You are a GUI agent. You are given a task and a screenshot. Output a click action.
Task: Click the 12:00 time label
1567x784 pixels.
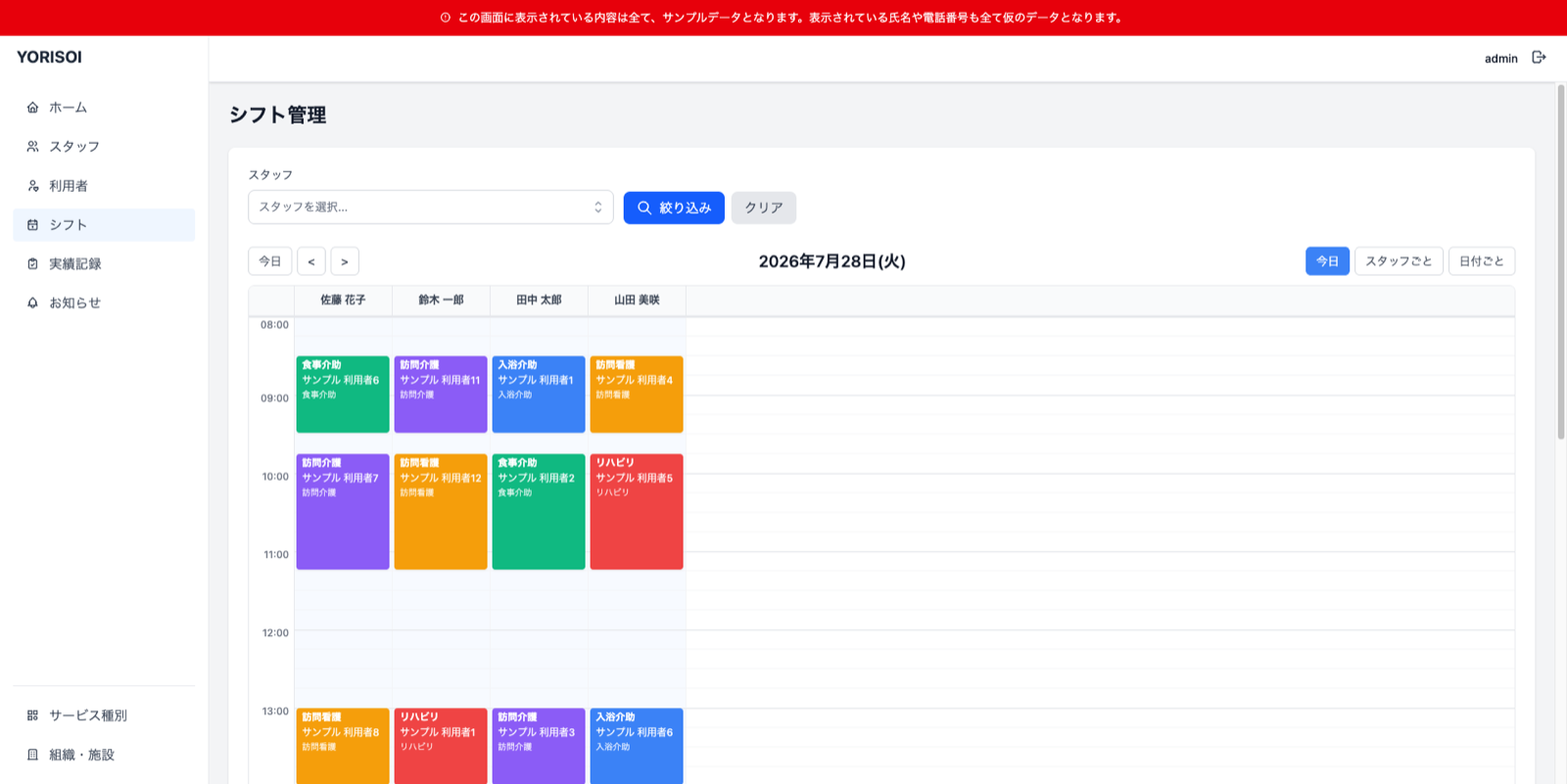pos(275,633)
